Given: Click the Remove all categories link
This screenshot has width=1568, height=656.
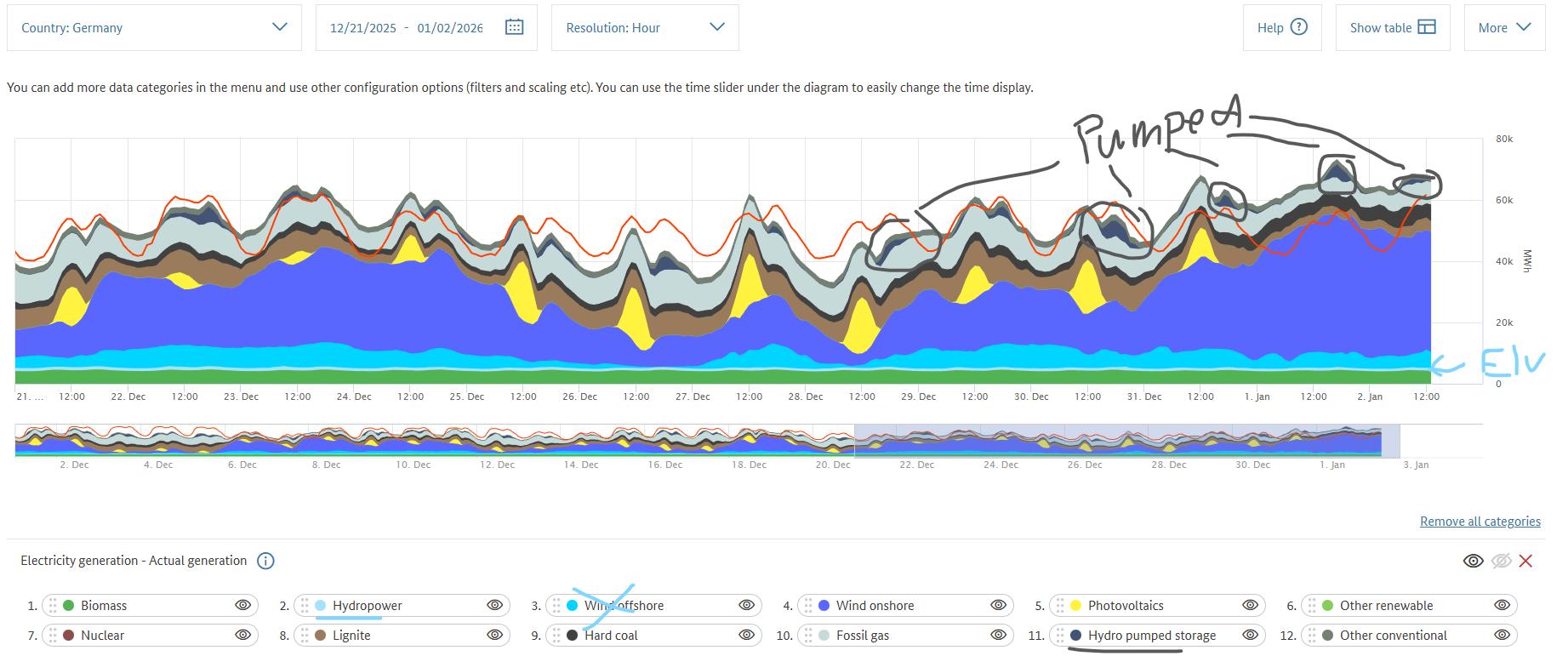Looking at the screenshot, I should pyautogui.click(x=1480, y=522).
